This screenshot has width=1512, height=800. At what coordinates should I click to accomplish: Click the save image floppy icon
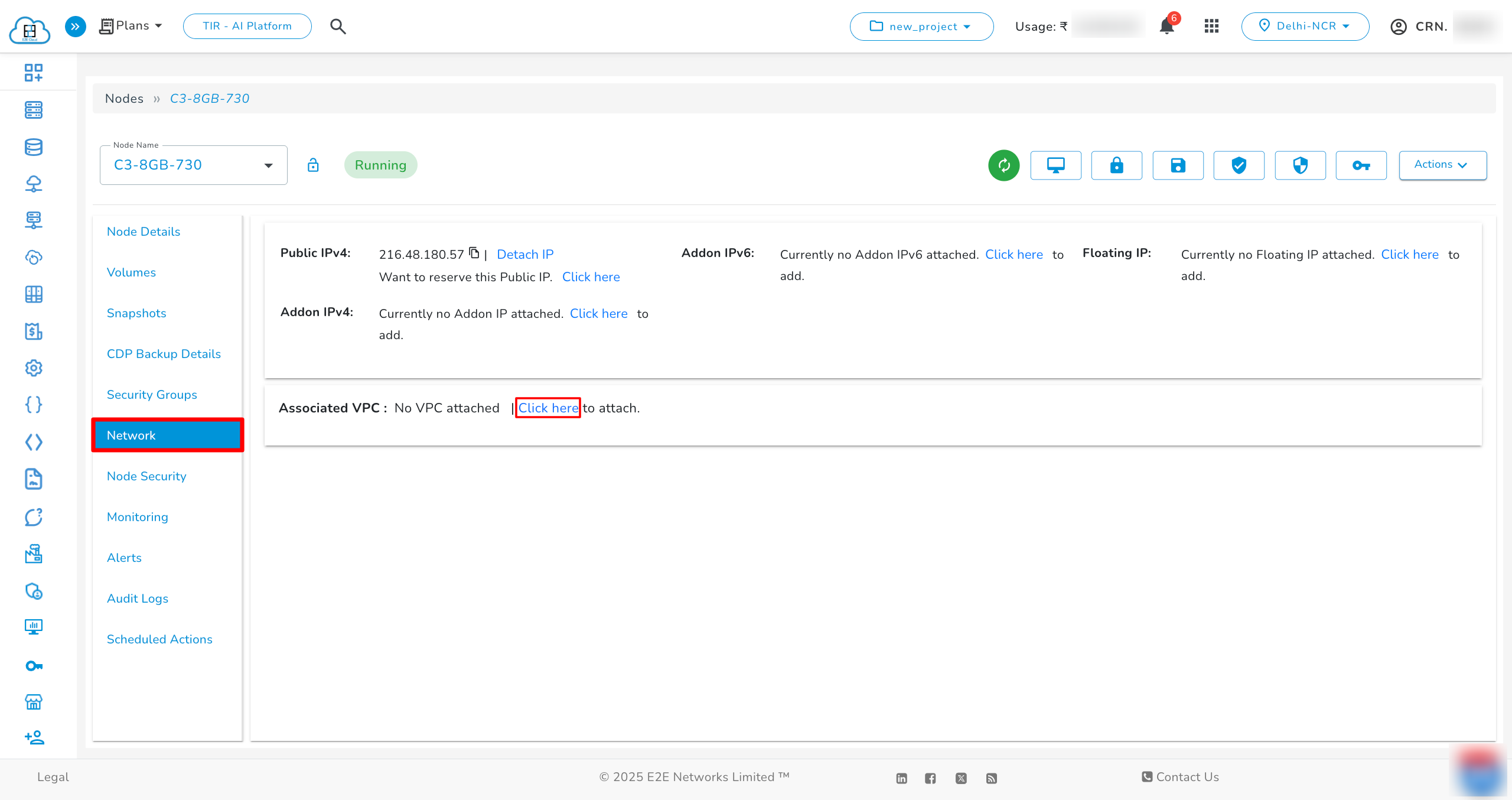point(1178,165)
